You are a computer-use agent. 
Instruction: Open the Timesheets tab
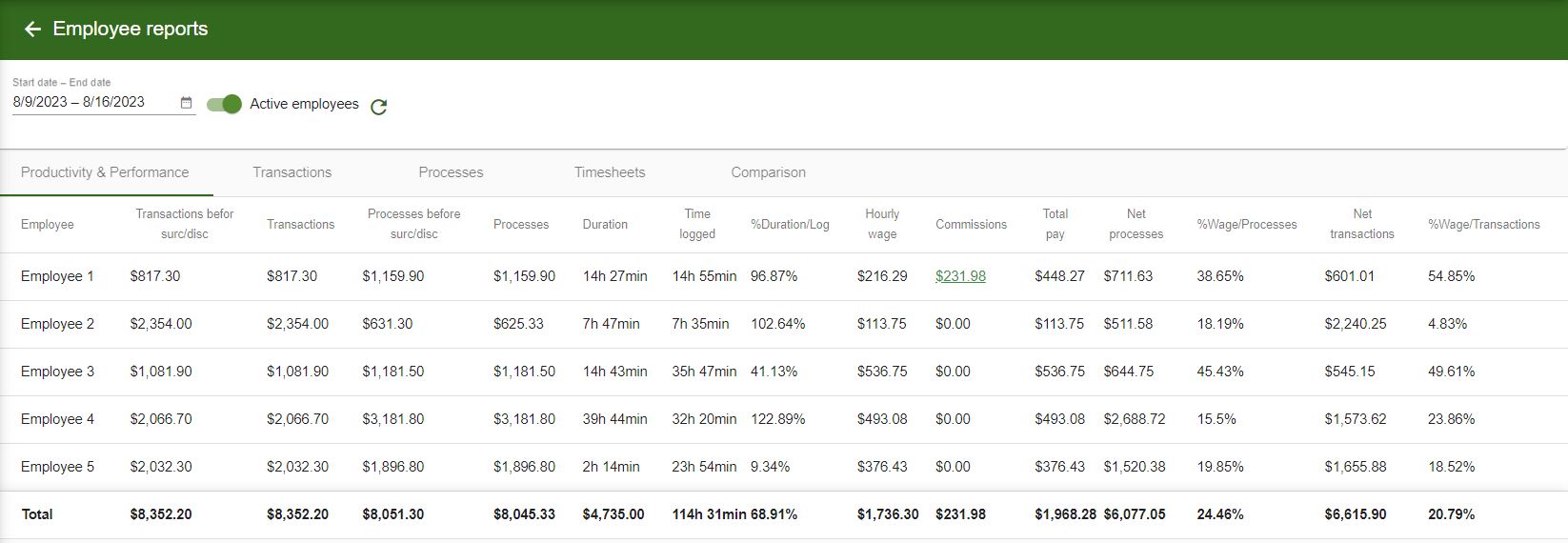tap(610, 172)
